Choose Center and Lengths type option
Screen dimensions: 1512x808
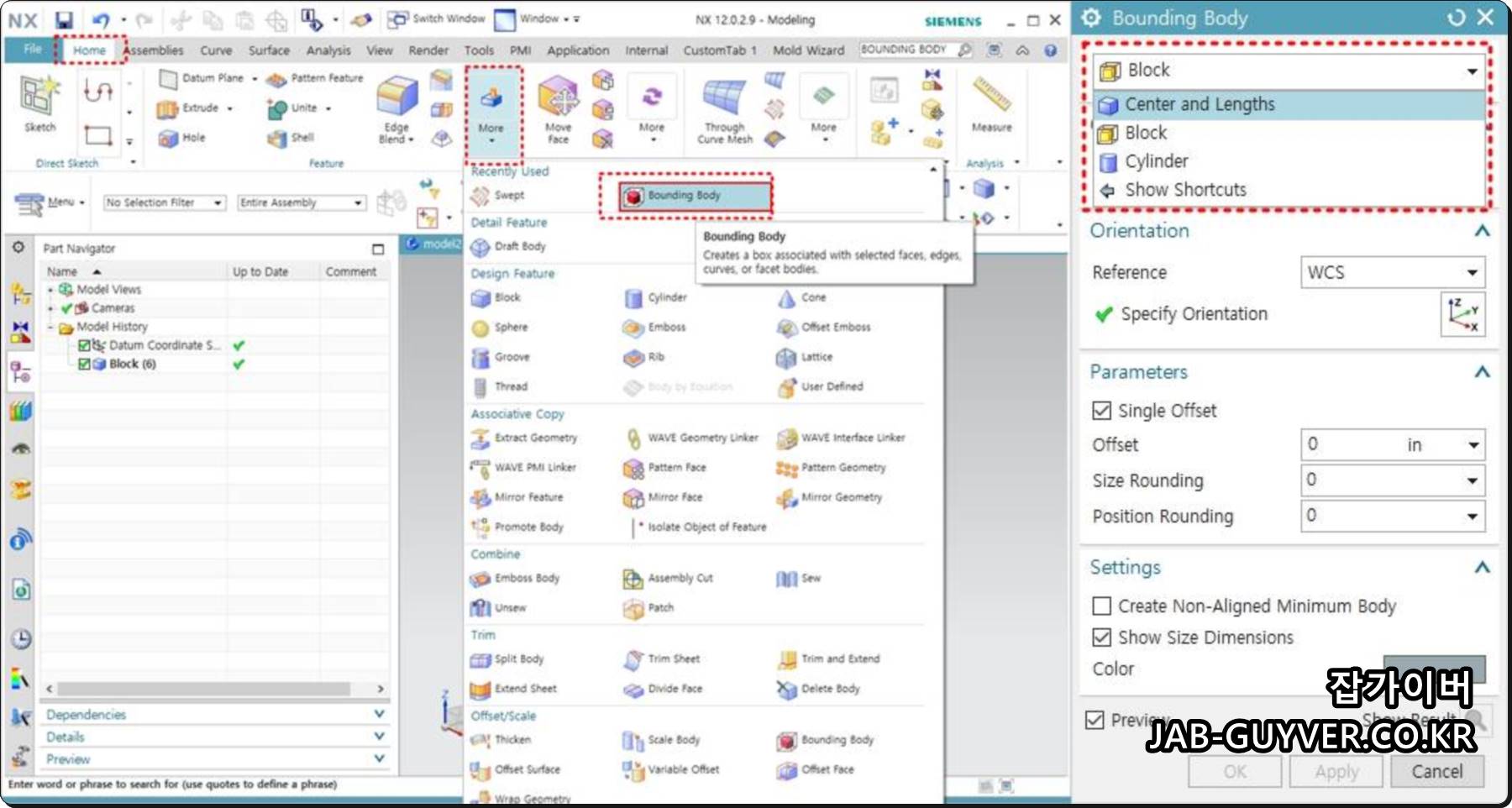1289,105
